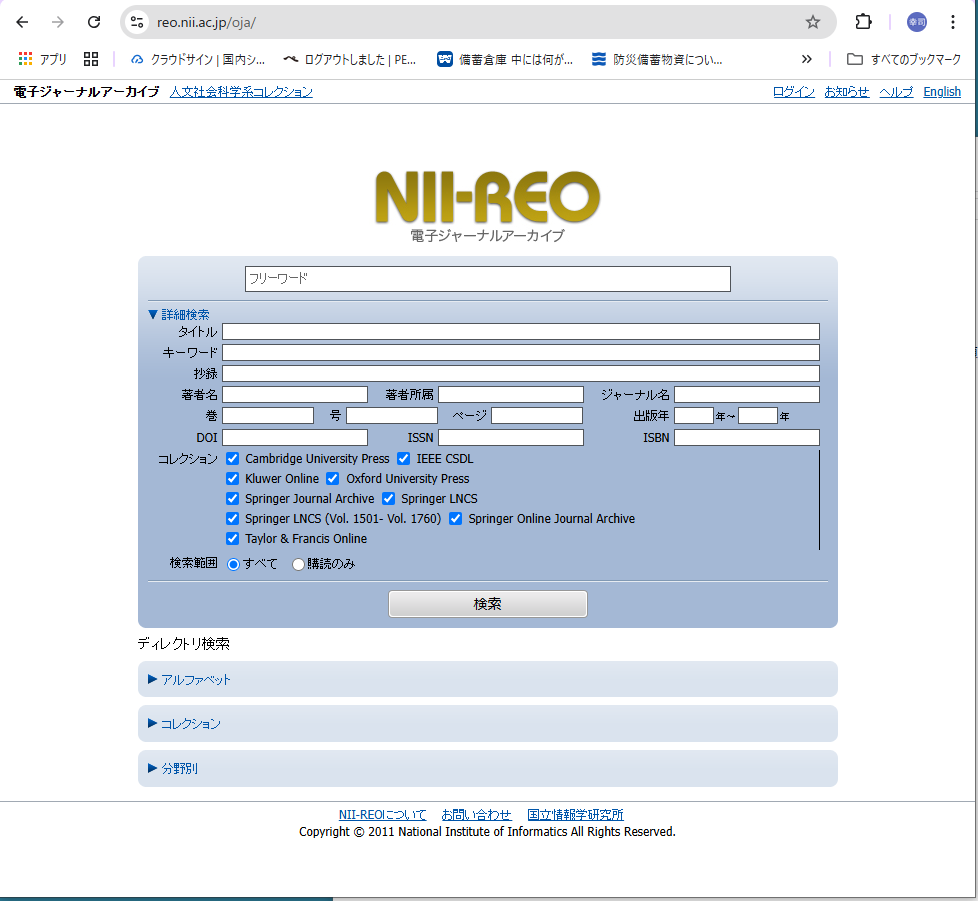
Task: Open the extensions puzzle icon
Action: coord(863,22)
